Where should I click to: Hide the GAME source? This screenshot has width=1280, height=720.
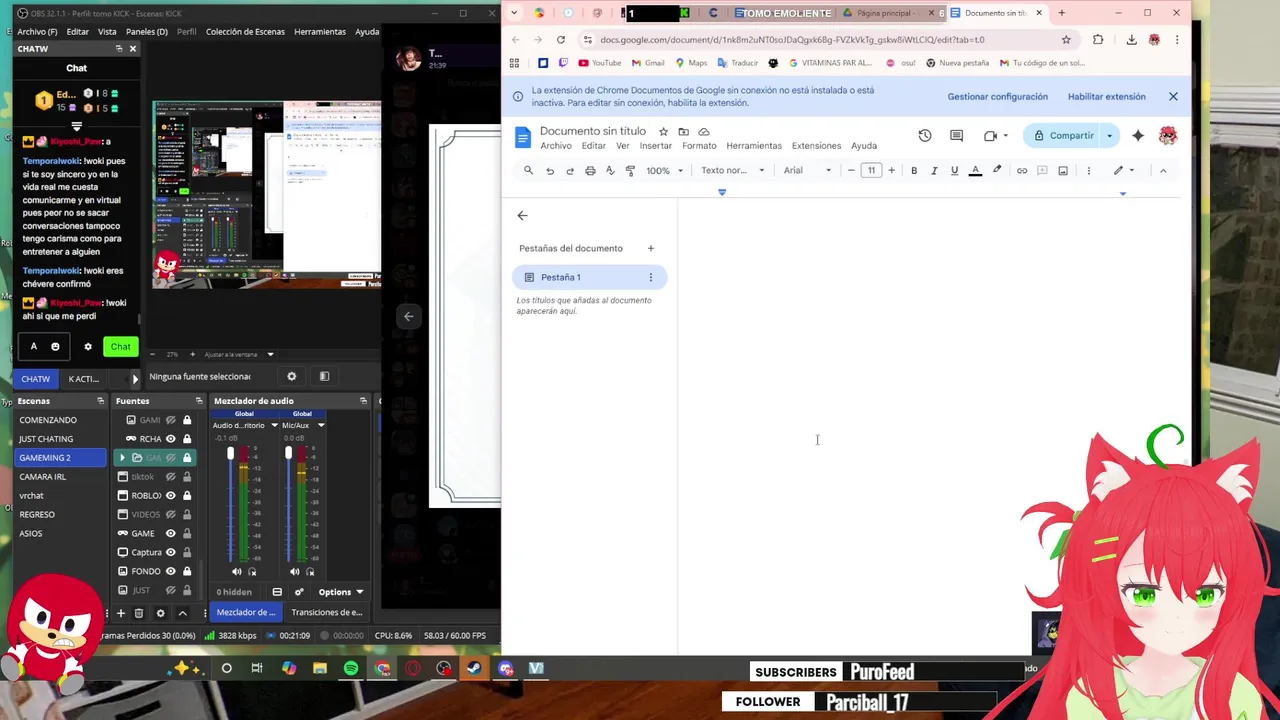click(x=170, y=534)
